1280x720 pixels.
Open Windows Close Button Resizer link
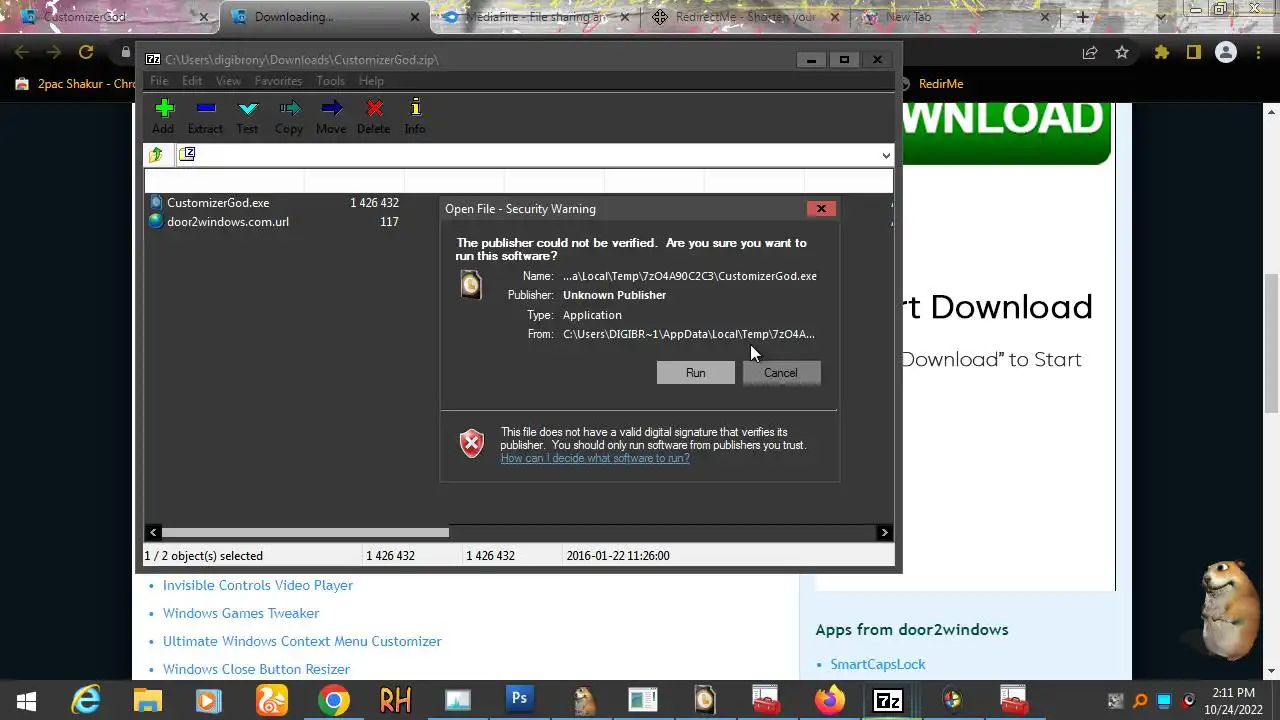pos(256,669)
